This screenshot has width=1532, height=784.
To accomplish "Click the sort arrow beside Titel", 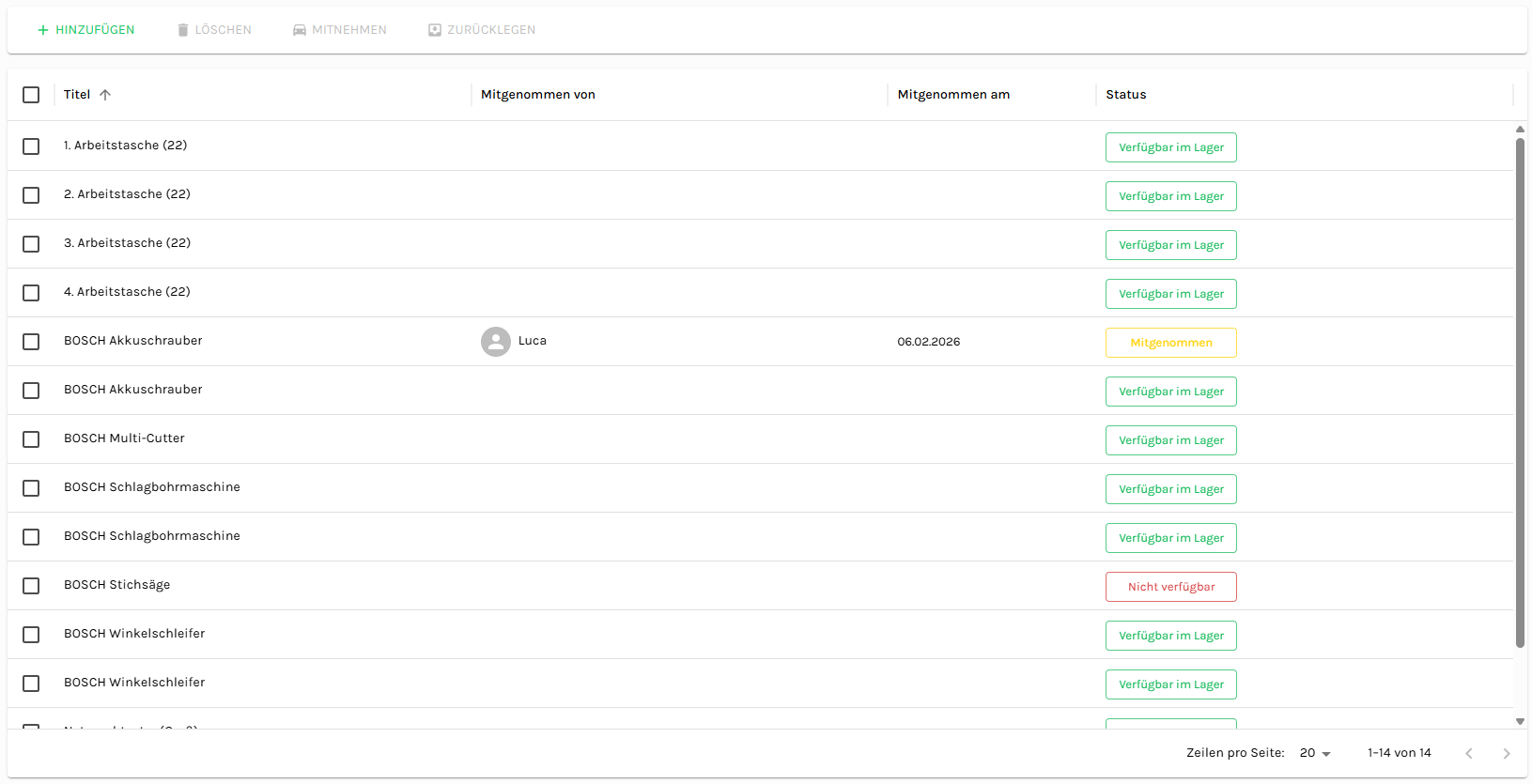I will click(x=105, y=95).
